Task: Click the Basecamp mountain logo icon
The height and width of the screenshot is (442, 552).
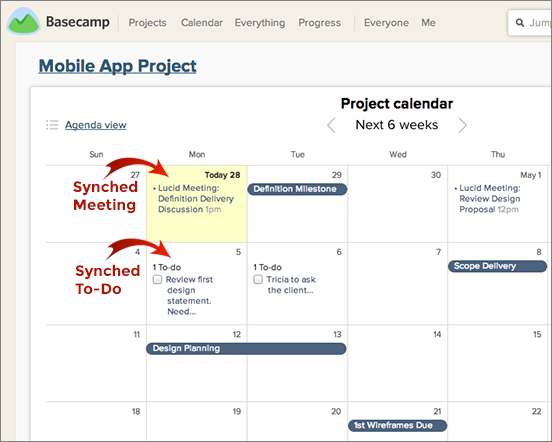Action: point(24,21)
